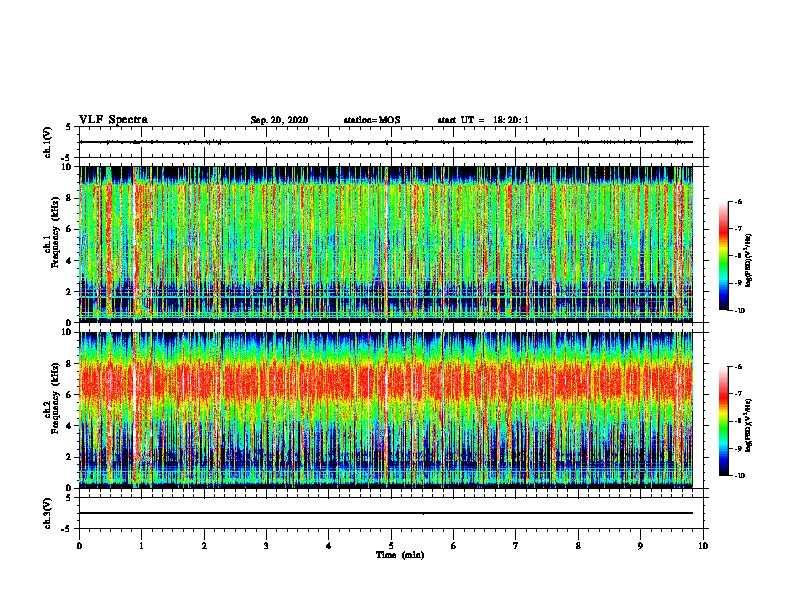The width and height of the screenshot is (792, 612).
Task: Click the "-9" tick on ch.2 color bar
Action: coord(738,448)
